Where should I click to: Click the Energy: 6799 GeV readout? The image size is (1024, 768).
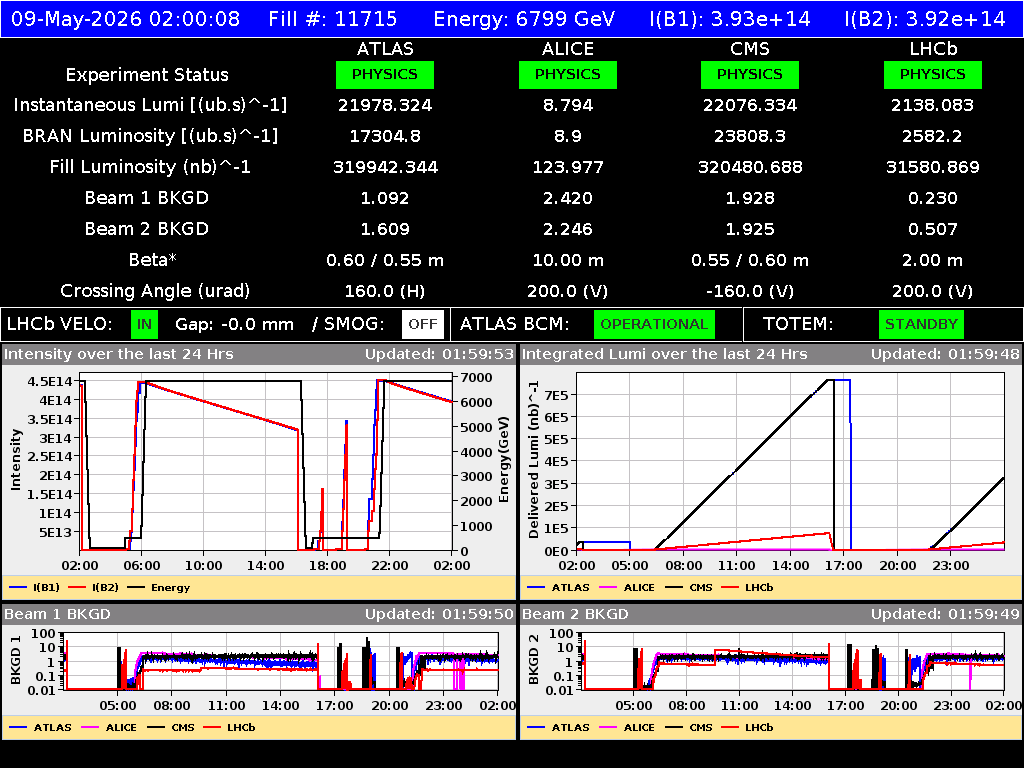coord(524,19)
